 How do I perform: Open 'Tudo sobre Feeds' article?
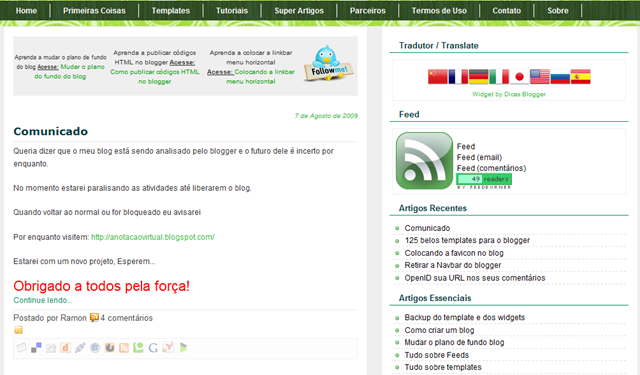(436, 355)
